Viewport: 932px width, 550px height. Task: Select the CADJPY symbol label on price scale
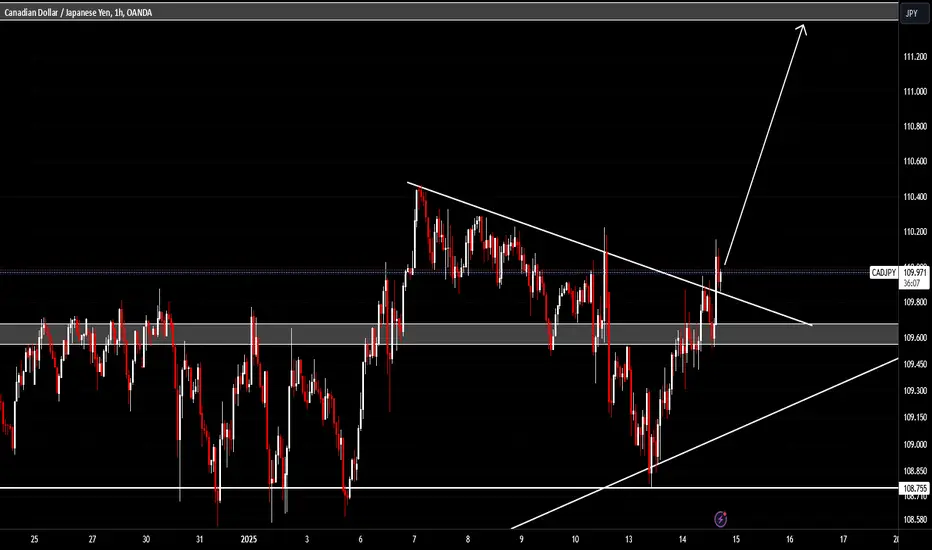coord(883,273)
